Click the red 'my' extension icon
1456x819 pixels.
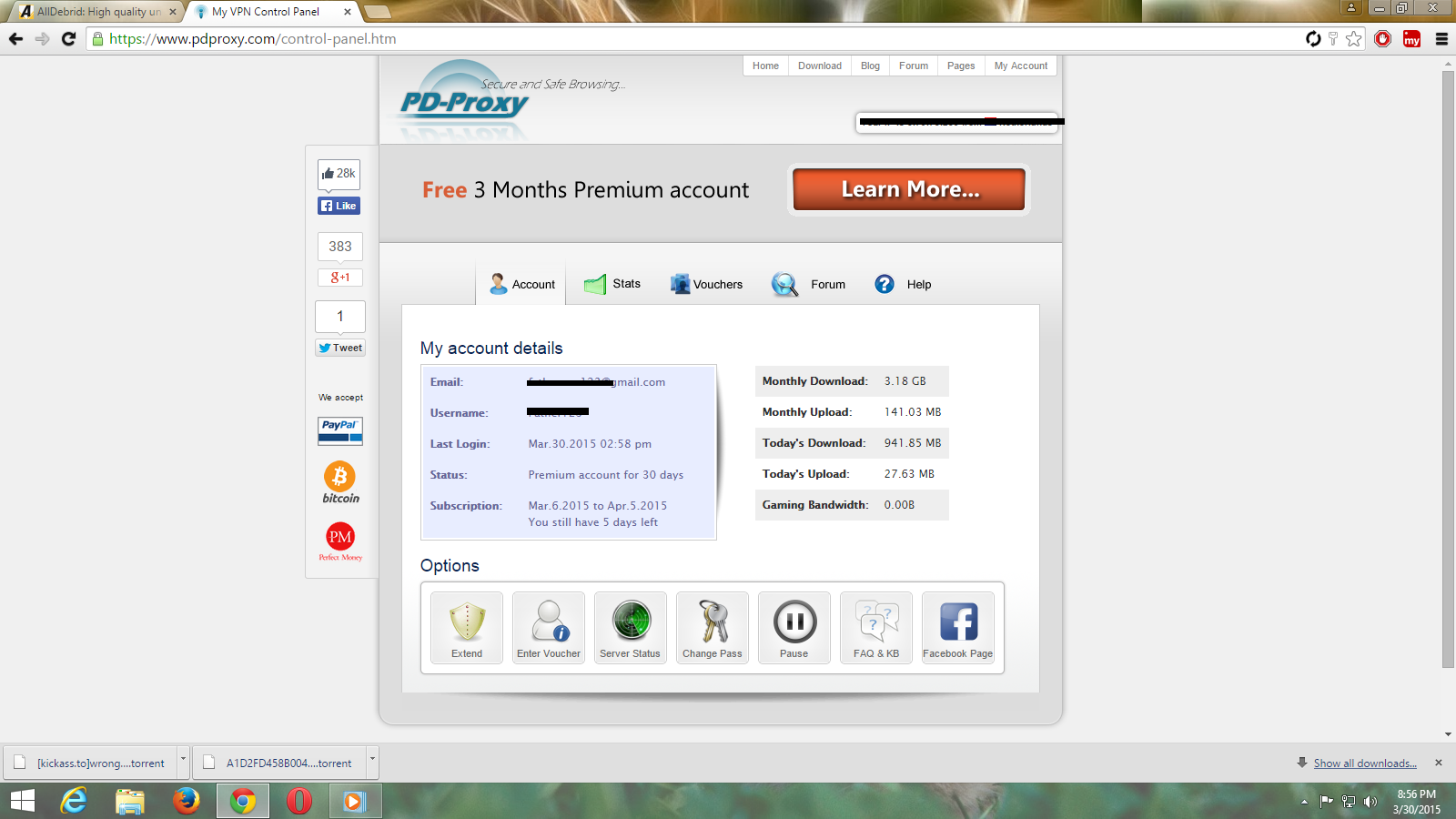pyautogui.click(x=1412, y=38)
